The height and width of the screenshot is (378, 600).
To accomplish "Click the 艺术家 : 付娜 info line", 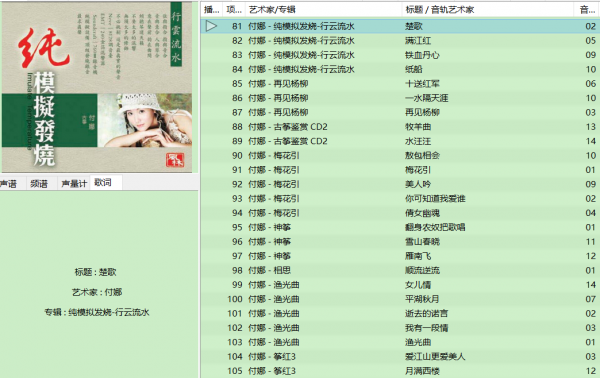I will point(97,292).
